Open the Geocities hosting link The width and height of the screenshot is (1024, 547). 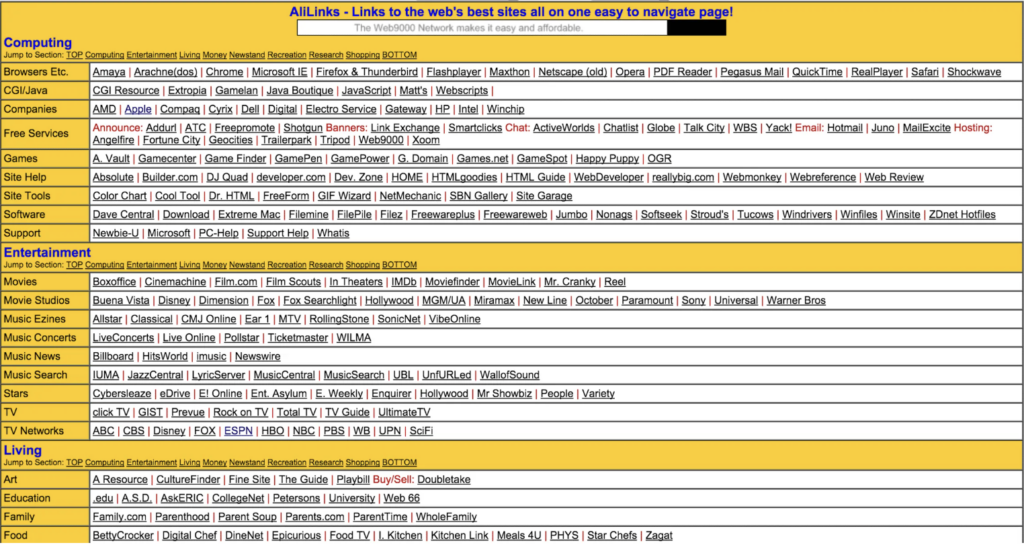tap(230, 140)
